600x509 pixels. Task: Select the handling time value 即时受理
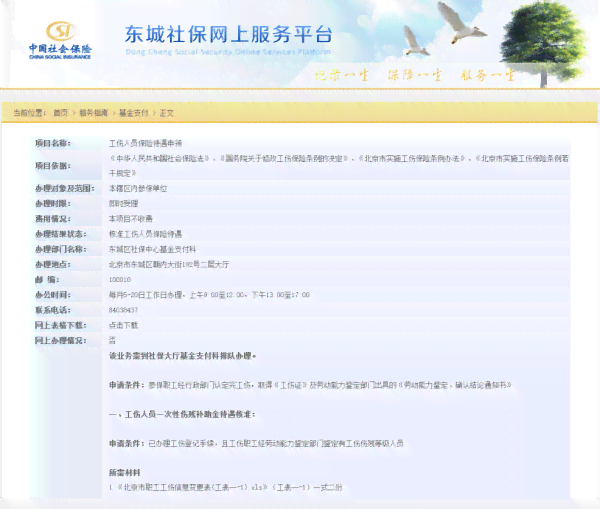pos(123,204)
